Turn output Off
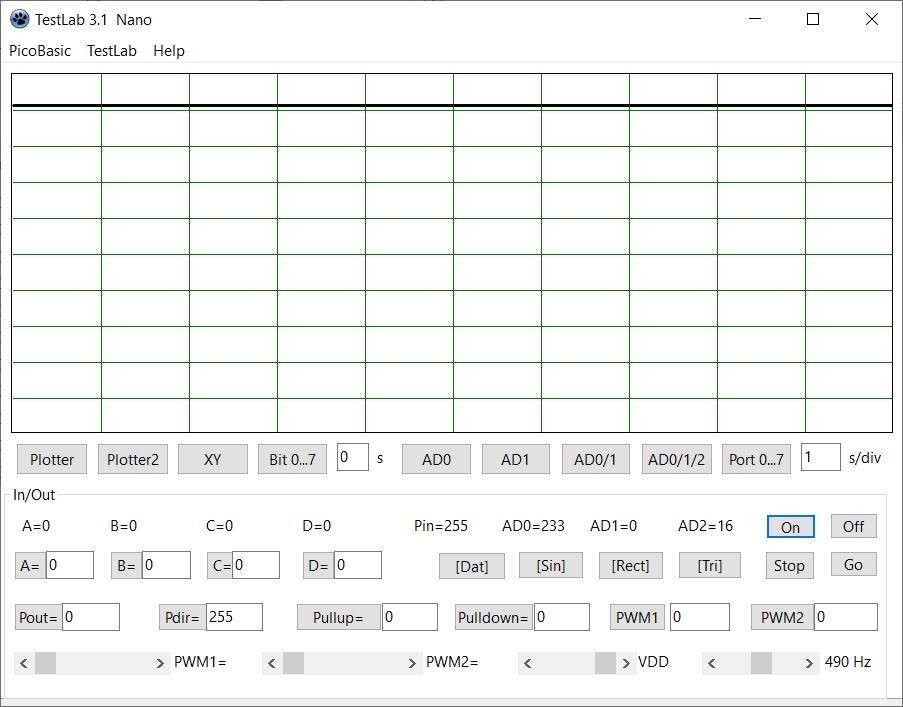This screenshot has width=903, height=707. [x=853, y=526]
